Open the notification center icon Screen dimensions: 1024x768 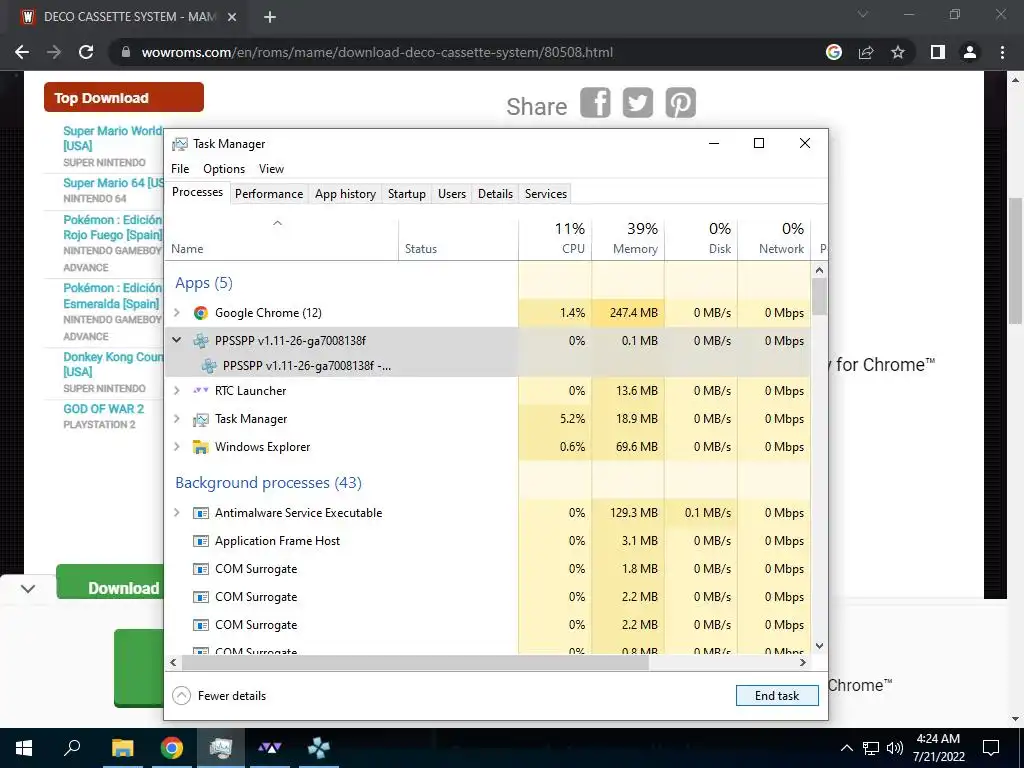(x=991, y=748)
